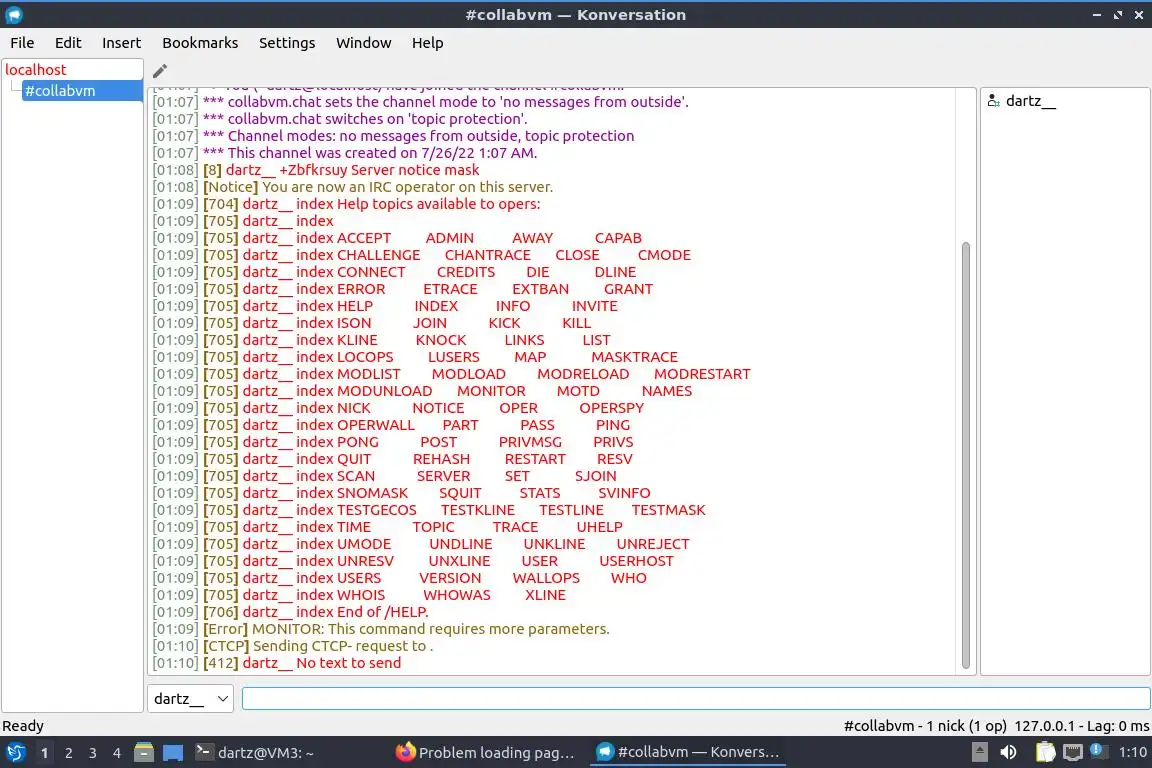Click the word CHANTRACE in chat log
This screenshot has height=768, width=1152.
487,255
